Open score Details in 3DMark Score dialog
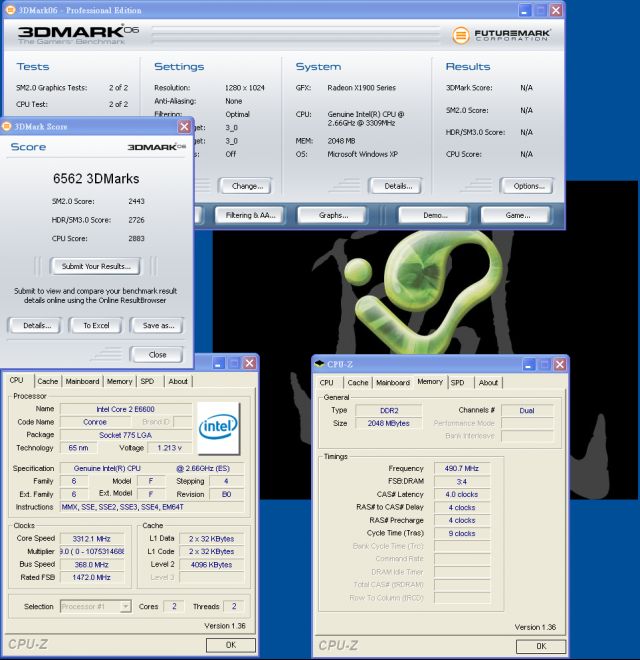The height and width of the screenshot is (660, 640). click(37, 325)
